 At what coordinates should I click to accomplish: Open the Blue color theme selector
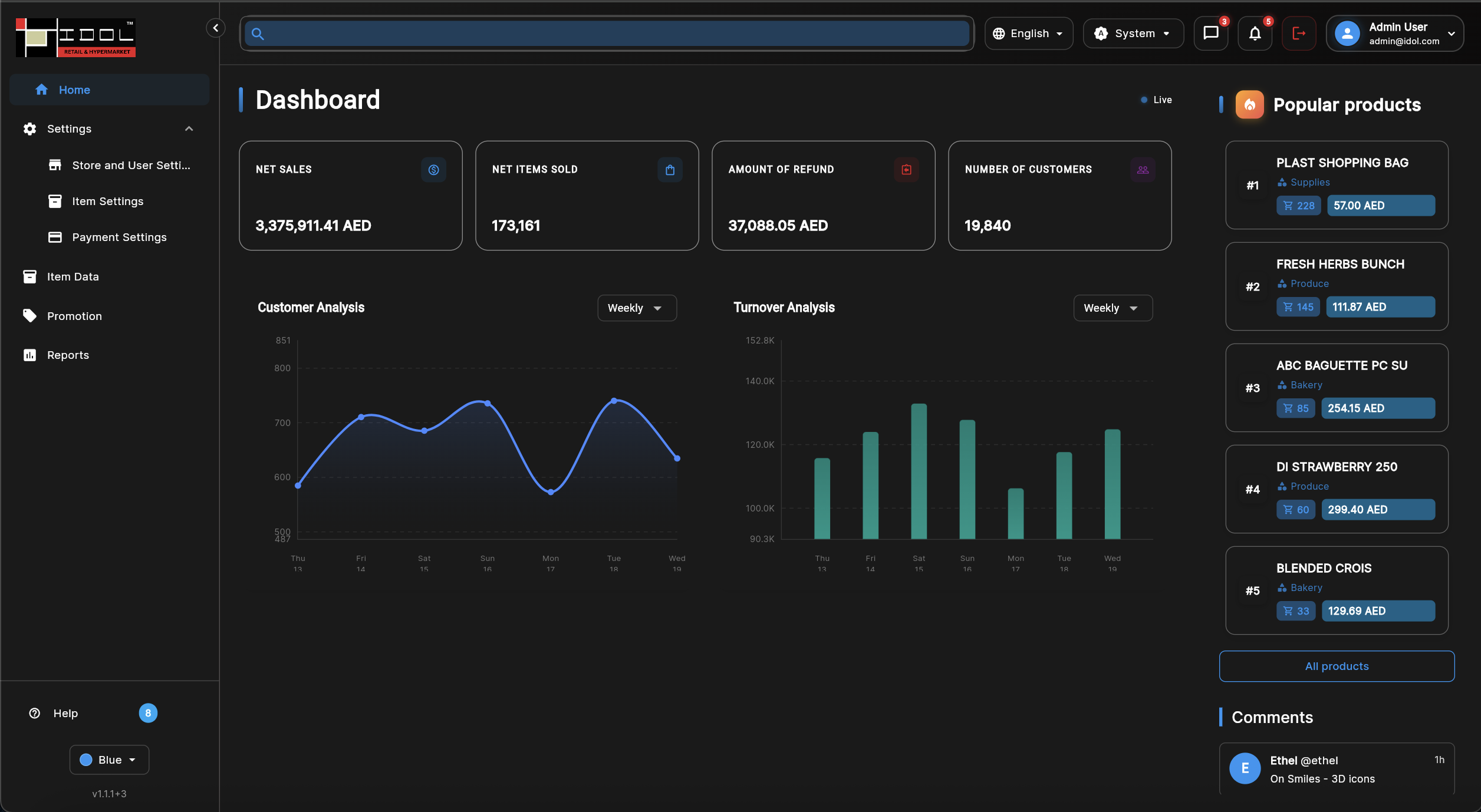click(109, 760)
